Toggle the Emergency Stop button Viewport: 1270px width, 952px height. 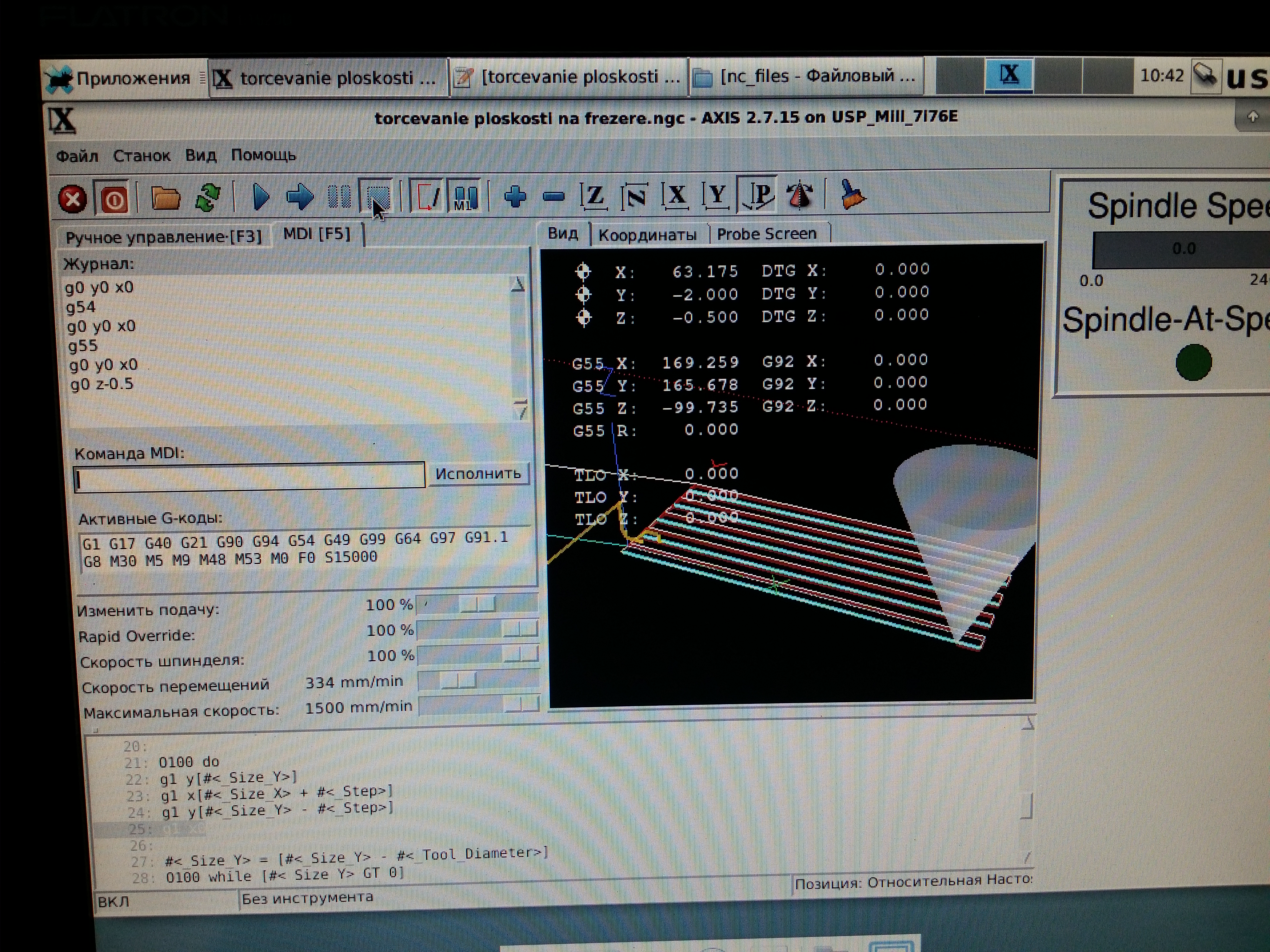tap(72, 199)
